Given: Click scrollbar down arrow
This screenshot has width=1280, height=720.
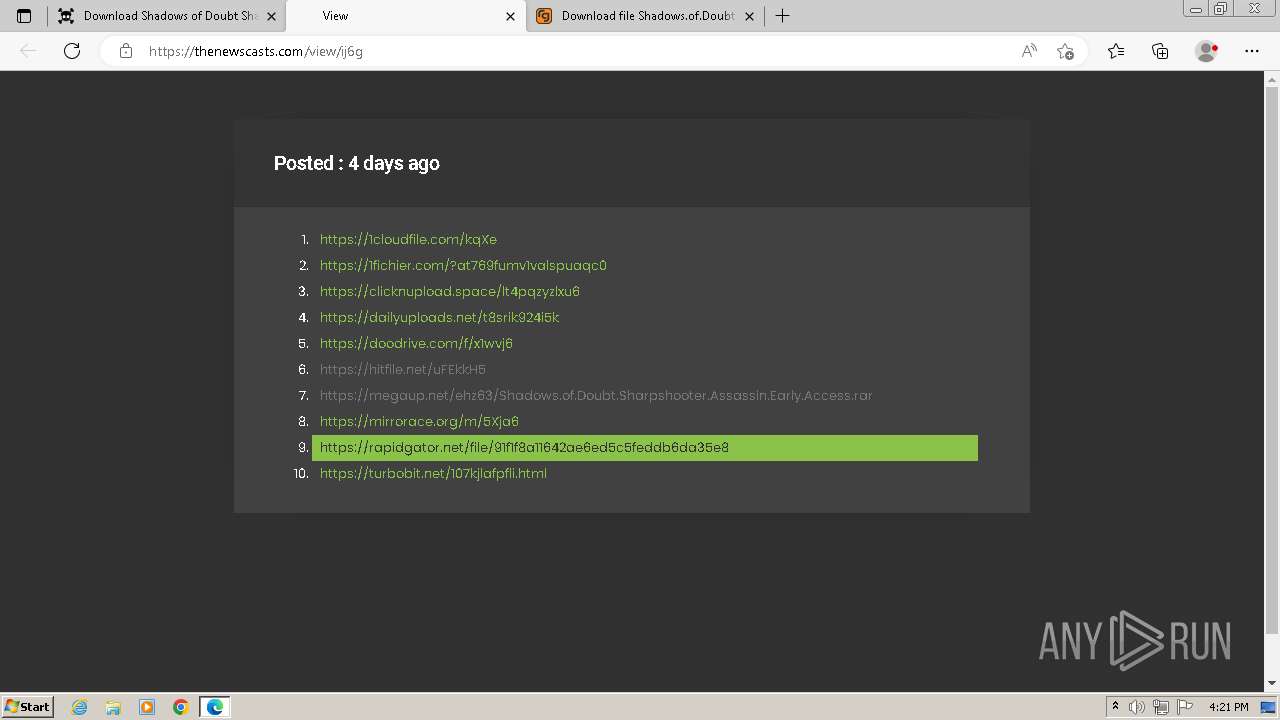Looking at the screenshot, I should [1272, 683].
